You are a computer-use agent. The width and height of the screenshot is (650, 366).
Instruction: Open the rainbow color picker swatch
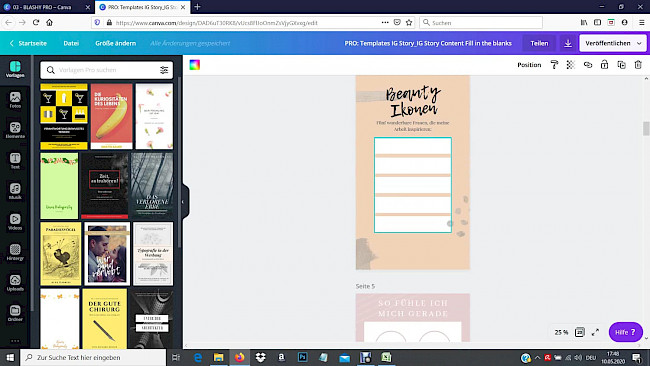pyautogui.click(x=195, y=65)
